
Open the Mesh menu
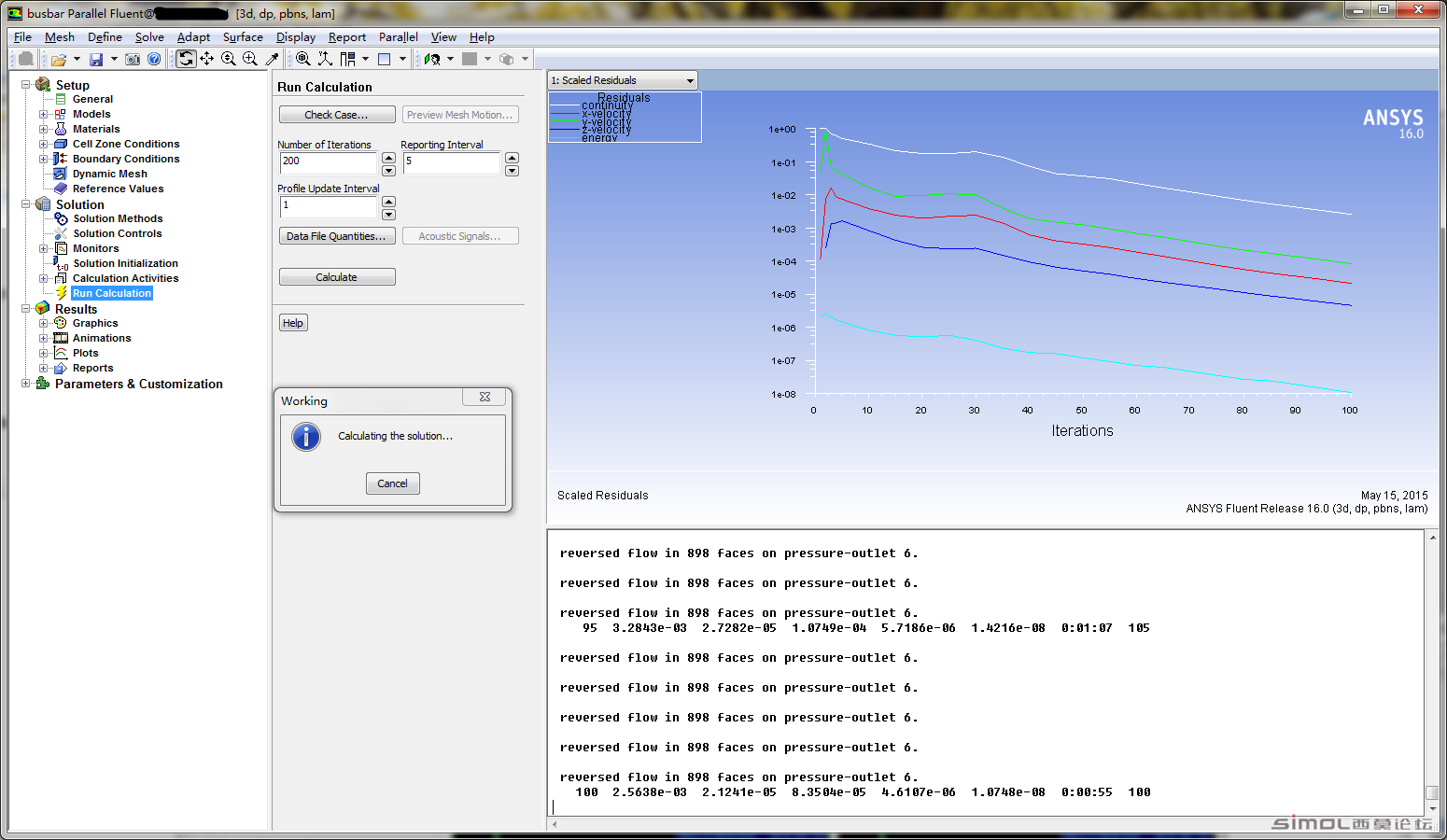click(x=60, y=37)
